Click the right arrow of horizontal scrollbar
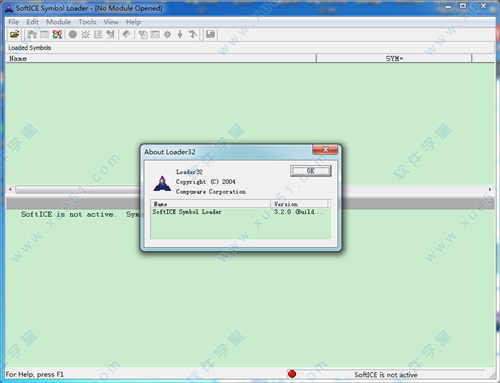Image resolution: width=500 pixels, height=383 pixels. pyautogui.click(x=490, y=189)
